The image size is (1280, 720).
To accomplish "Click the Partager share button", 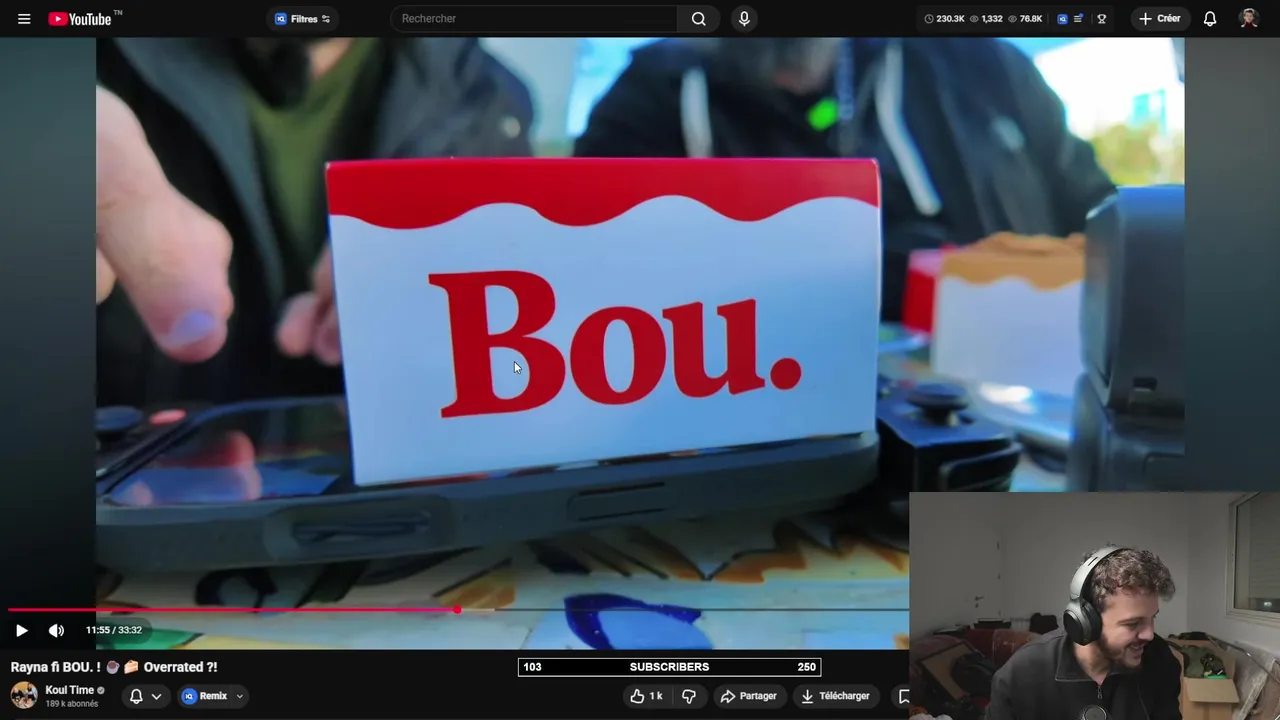I will (748, 696).
